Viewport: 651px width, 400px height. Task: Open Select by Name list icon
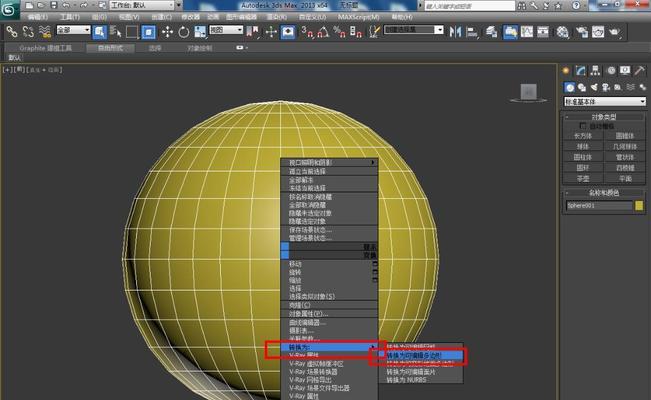pyautogui.click(x=116, y=32)
